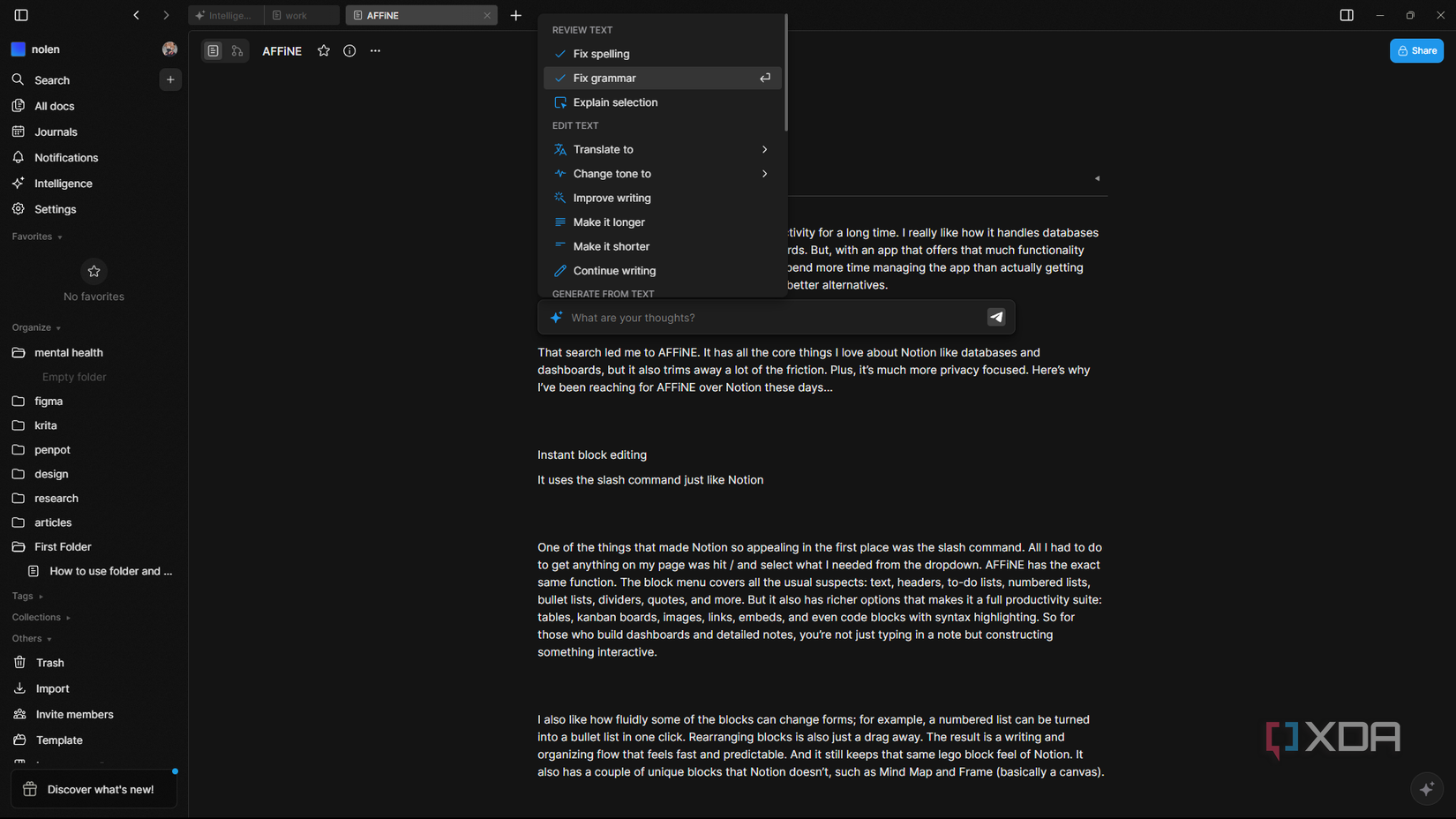Toggle the left sidebar collapse icon

tap(19, 15)
